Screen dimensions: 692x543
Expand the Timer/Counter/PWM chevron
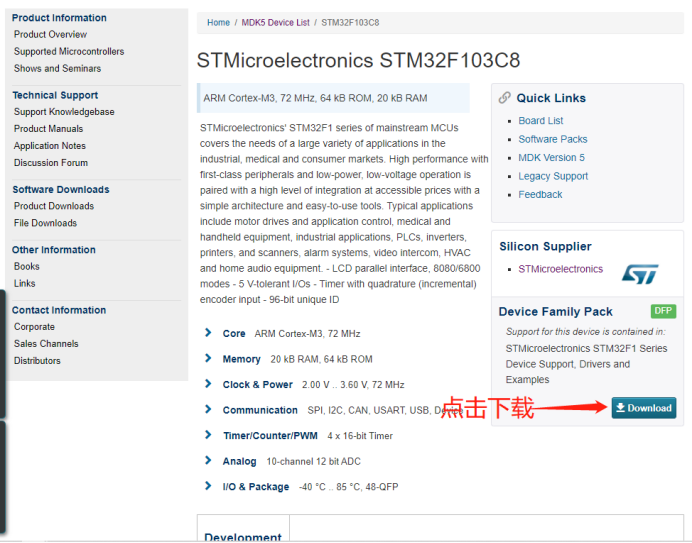click(x=208, y=435)
